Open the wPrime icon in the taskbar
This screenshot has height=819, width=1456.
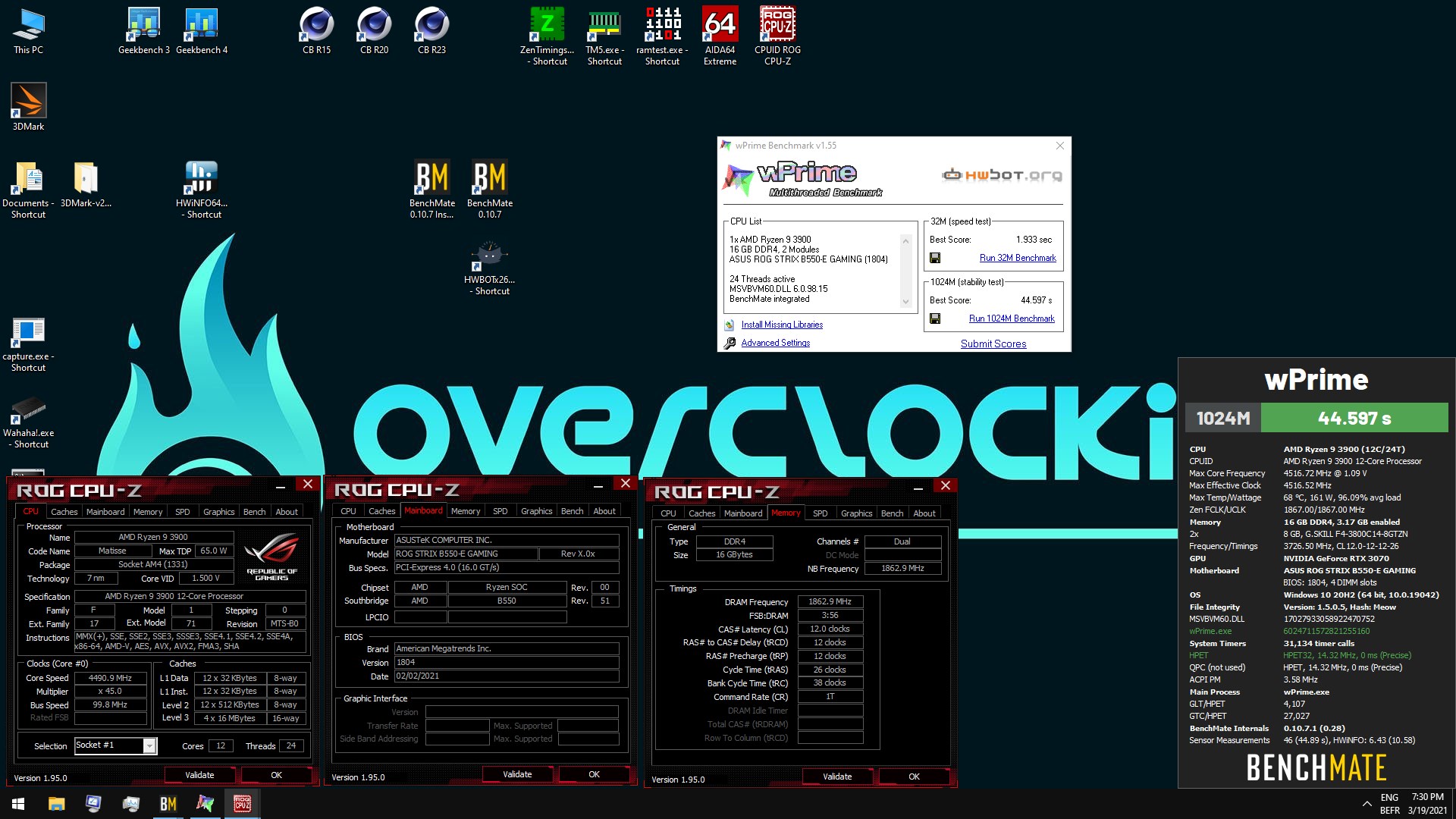point(205,804)
